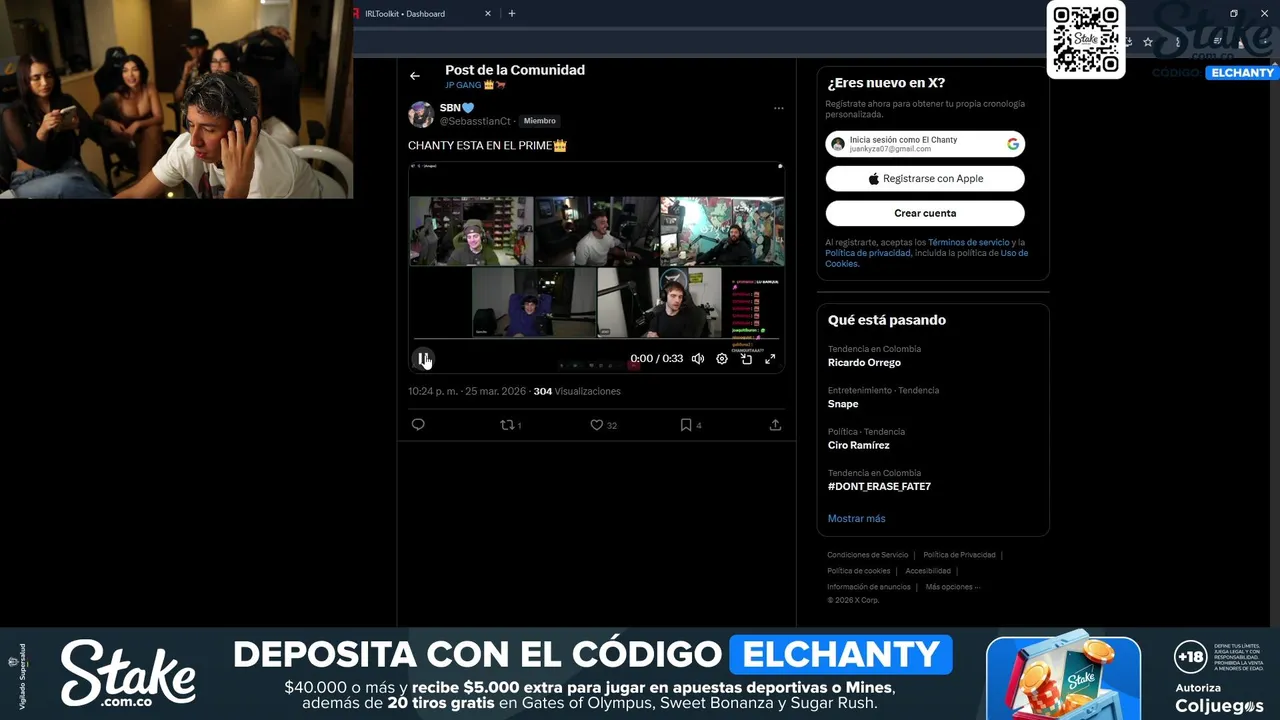
Task: Open Política de Privacidad footer link
Action: (959, 555)
